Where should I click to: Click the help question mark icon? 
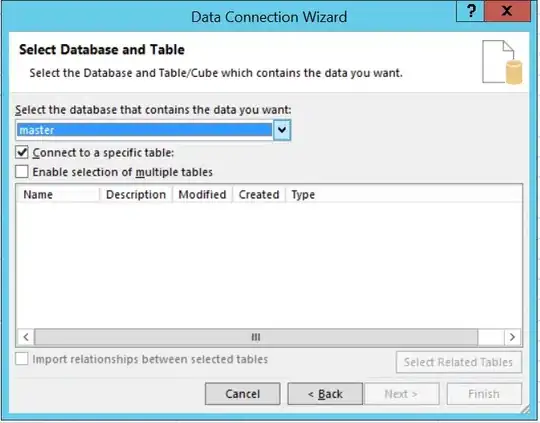pos(470,11)
